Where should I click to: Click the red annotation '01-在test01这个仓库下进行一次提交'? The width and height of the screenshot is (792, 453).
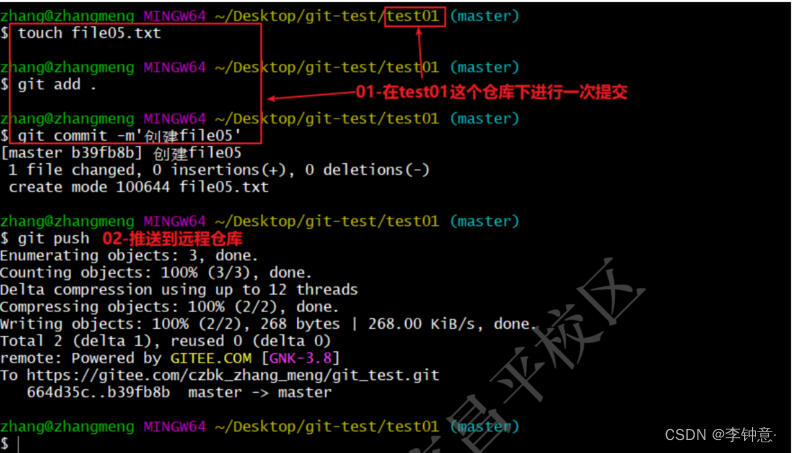tap(491, 92)
